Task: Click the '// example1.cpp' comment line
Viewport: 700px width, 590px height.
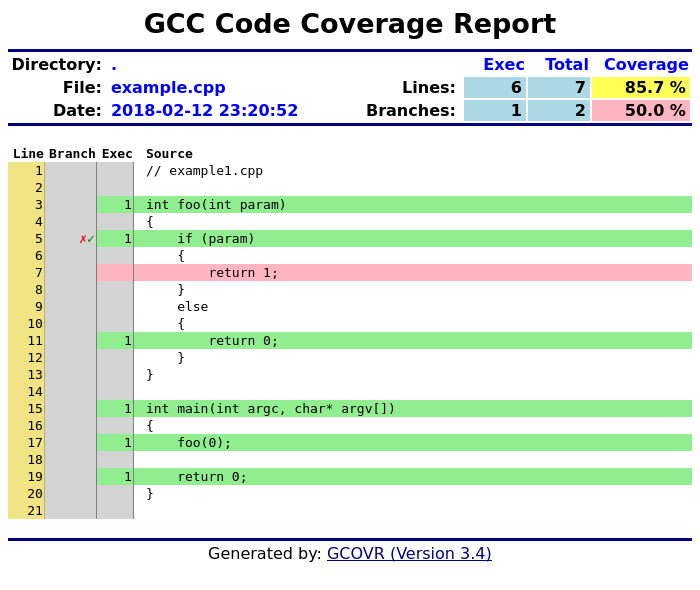Action: pos(204,171)
